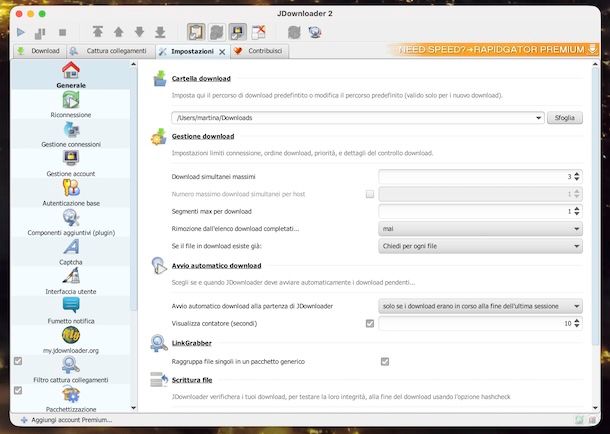Screen dimensions: 610x434
Task: Open Autenticazione base settings
Action: click(71, 193)
